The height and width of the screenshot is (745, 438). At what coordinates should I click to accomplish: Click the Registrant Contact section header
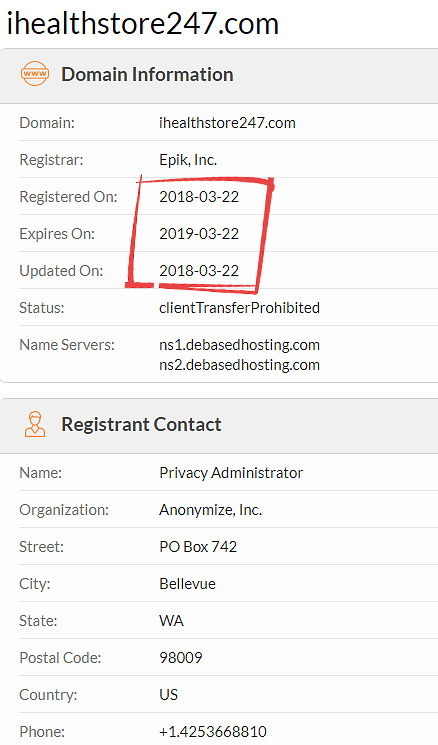pos(141,424)
